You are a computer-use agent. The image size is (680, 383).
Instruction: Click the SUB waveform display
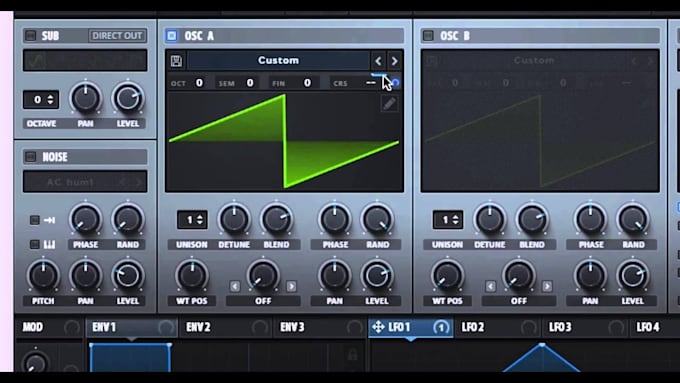click(x=85, y=60)
